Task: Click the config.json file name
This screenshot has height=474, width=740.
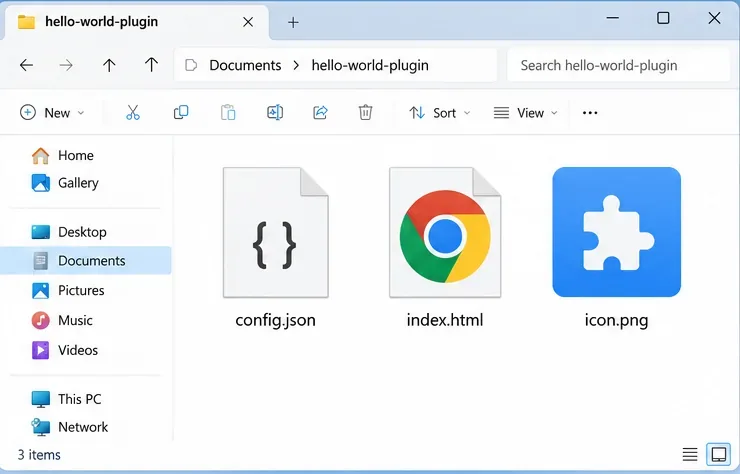Action: [276, 320]
